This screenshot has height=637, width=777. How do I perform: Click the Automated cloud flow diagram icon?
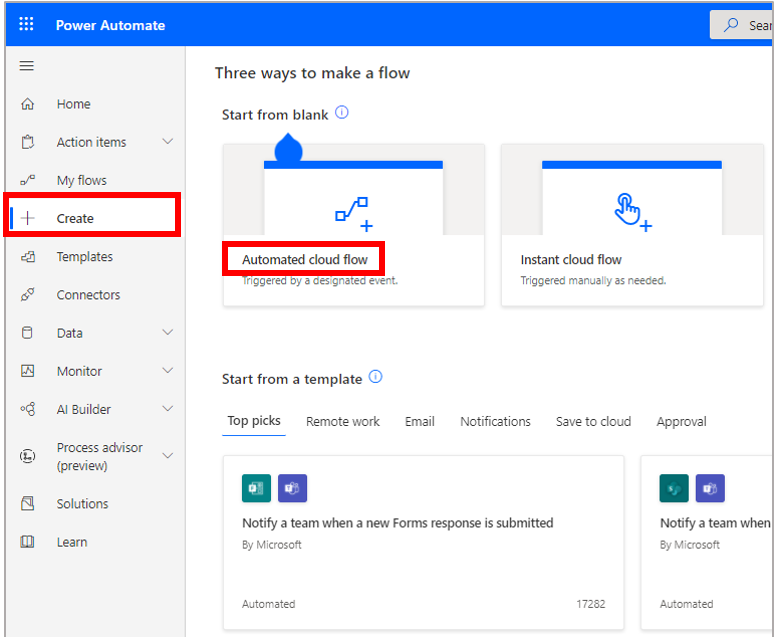coord(354,214)
